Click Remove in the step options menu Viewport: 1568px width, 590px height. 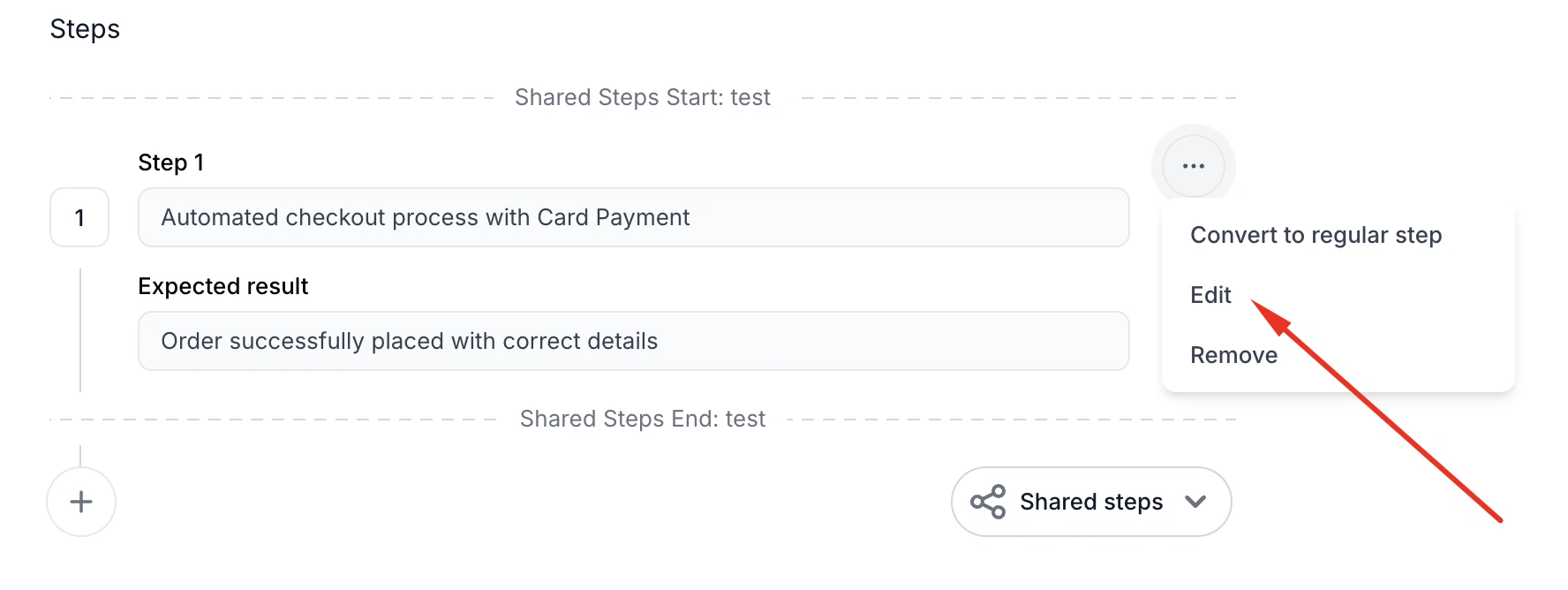tap(1233, 354)
